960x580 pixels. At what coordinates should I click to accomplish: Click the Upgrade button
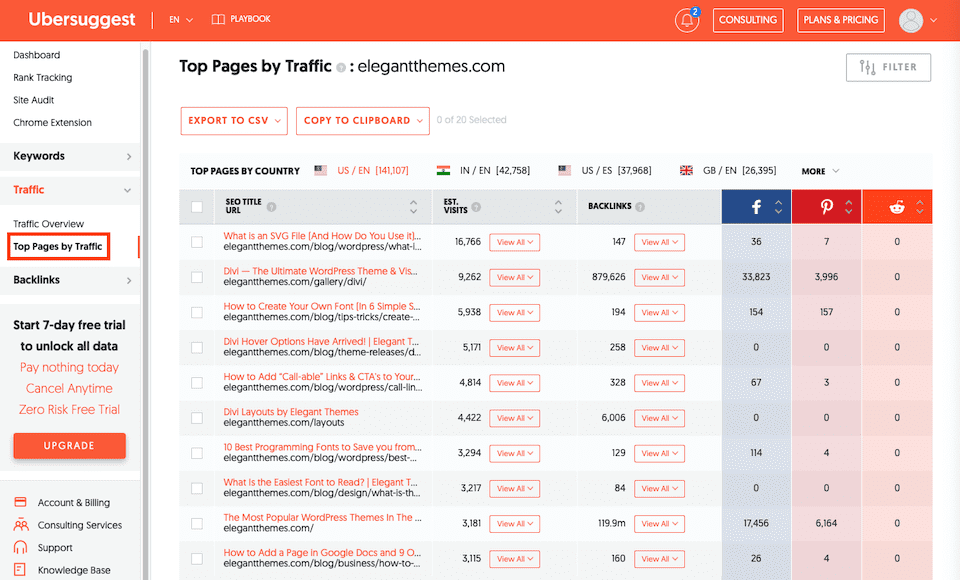click(69, 446)
